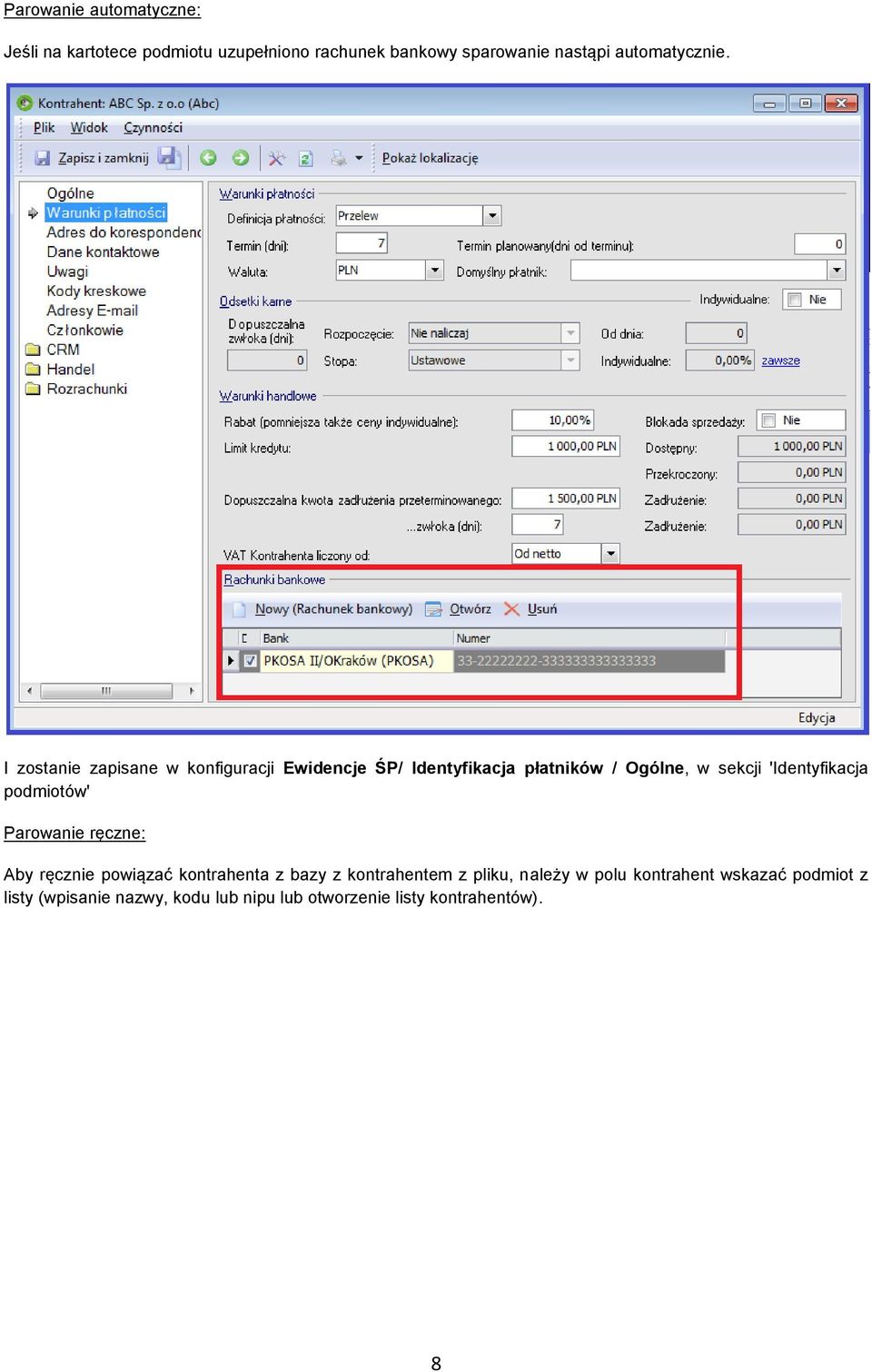
Task: Go back with the green left arrow
Action: point(208,158)
